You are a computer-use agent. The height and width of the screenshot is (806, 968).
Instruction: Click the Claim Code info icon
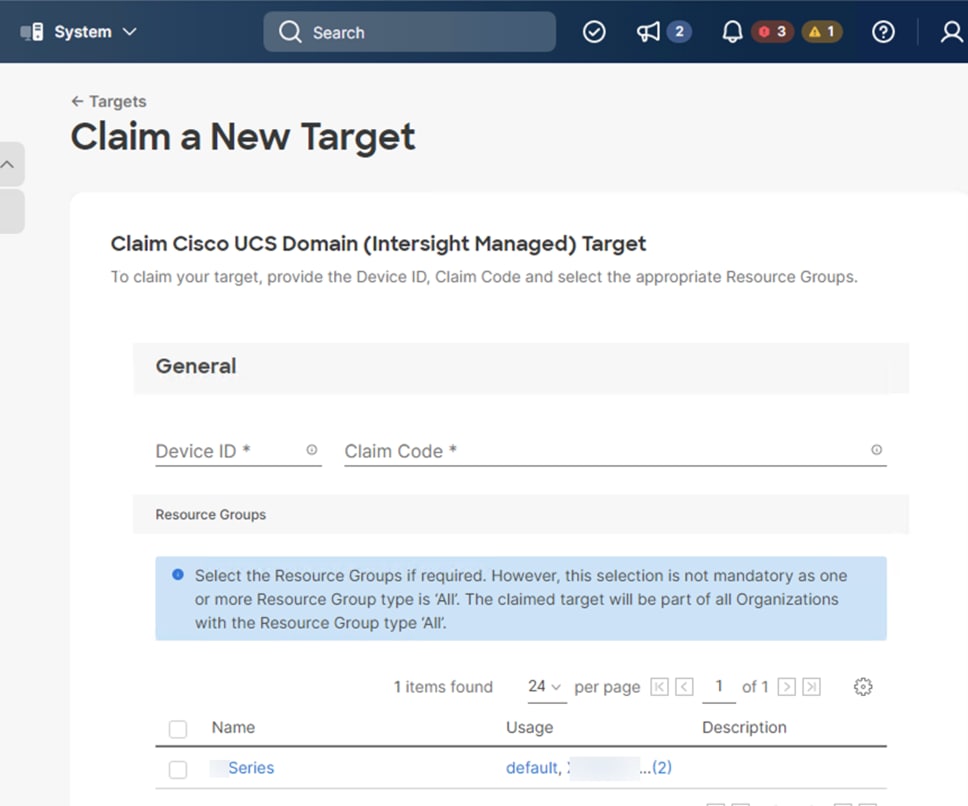[877, 450]
